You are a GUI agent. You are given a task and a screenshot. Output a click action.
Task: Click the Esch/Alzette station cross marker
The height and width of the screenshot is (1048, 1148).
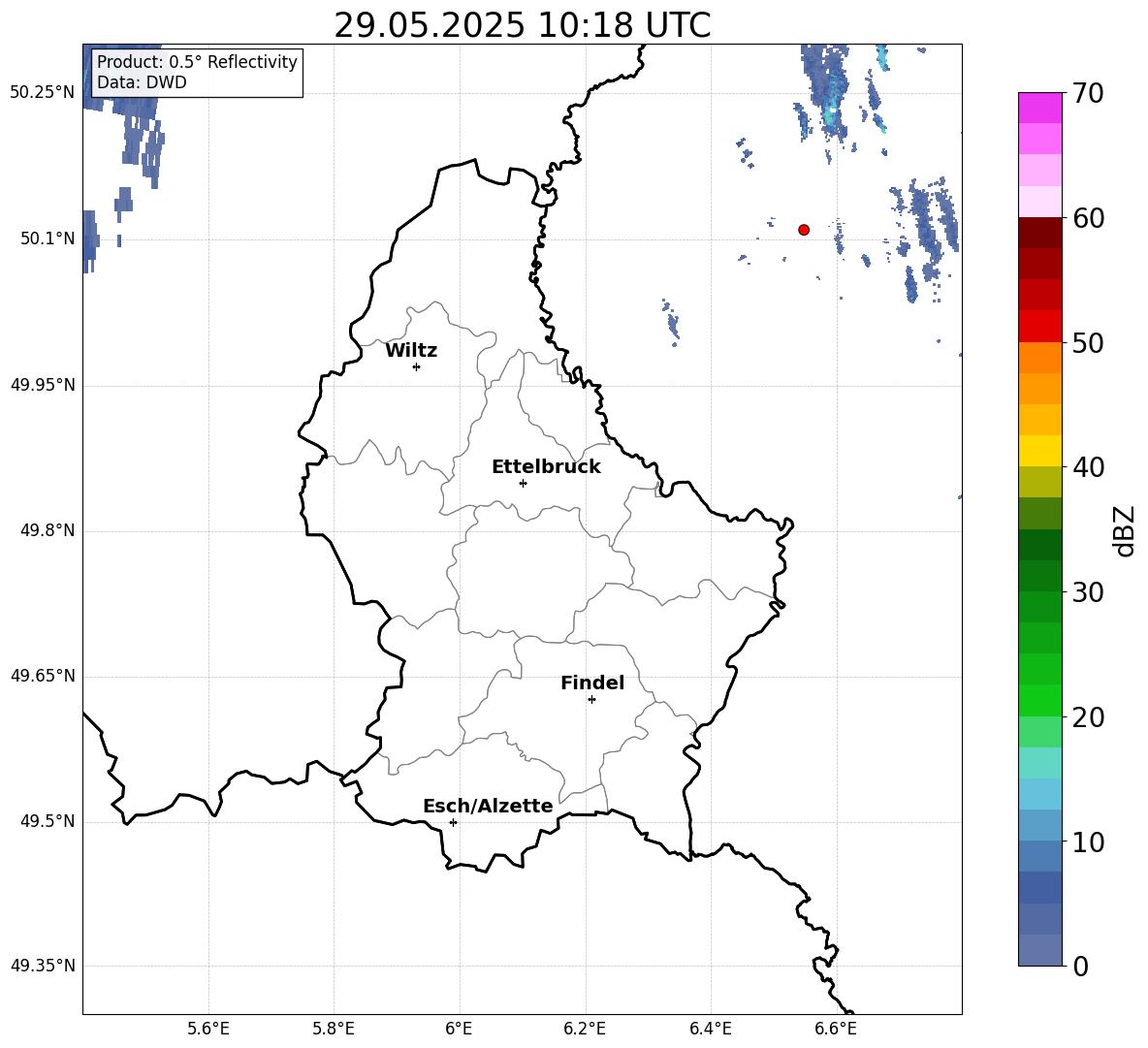[453, 822]
